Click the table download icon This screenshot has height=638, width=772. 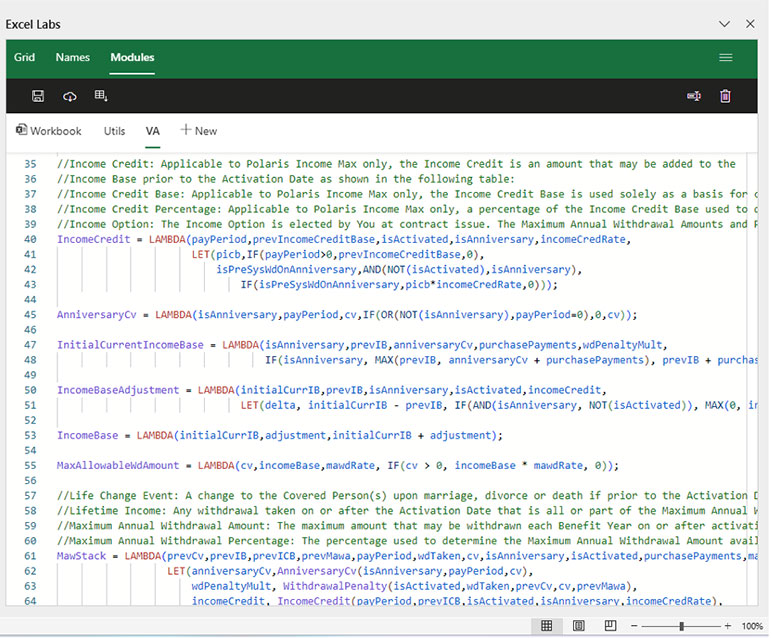pyautogui.click(x=101, y=96)
